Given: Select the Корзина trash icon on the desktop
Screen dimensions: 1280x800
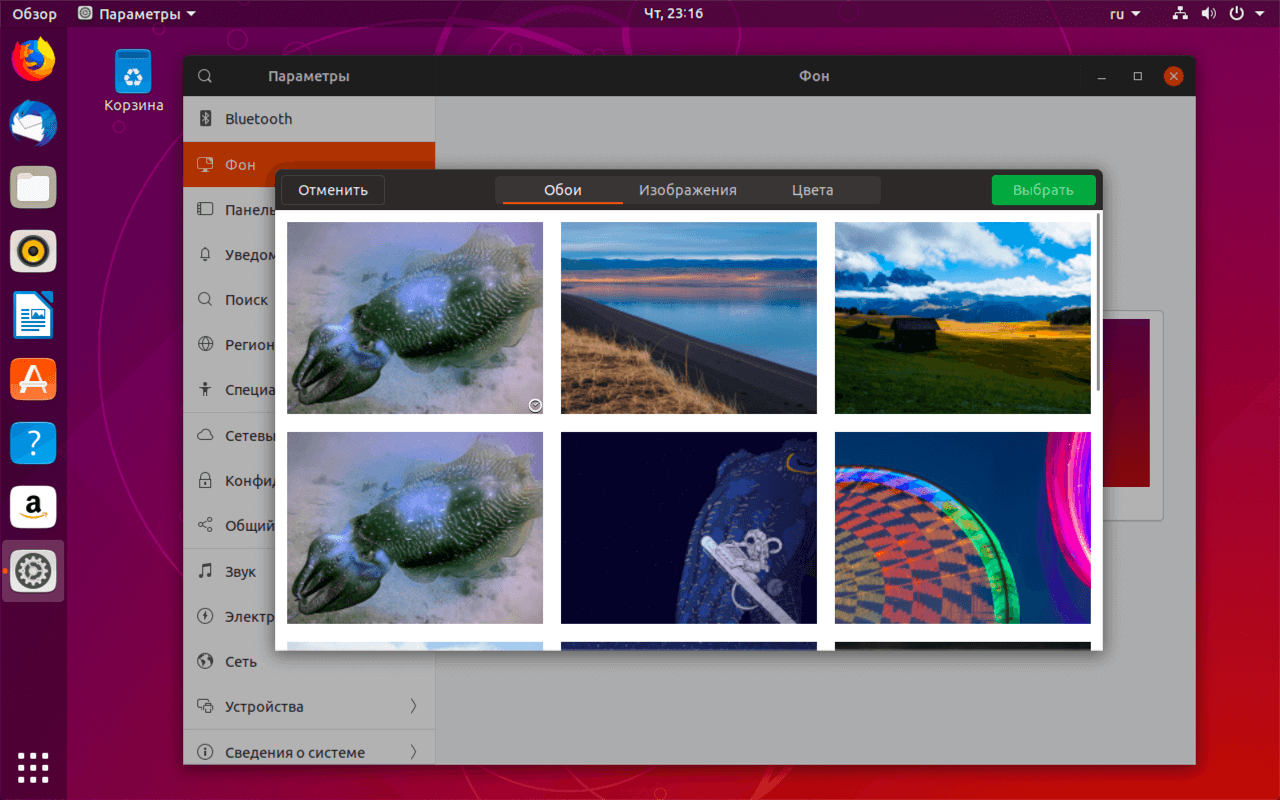Looking at the screenshot, I should pyautogui.click(x=133, y=81).
